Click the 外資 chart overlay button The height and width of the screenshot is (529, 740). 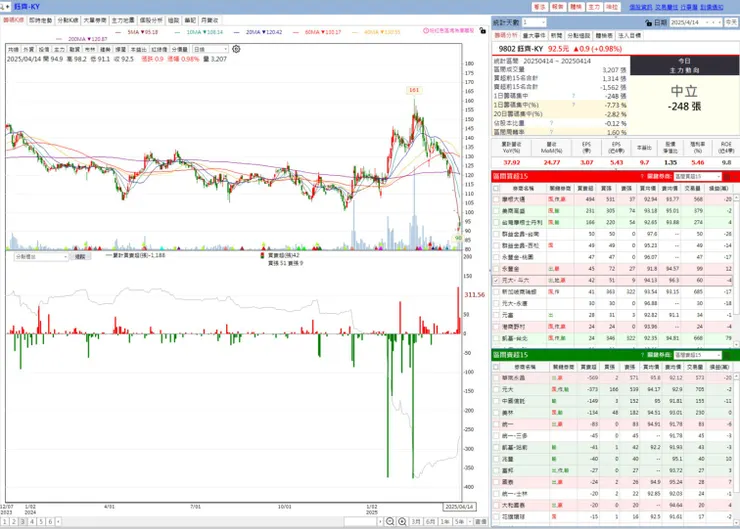pyautogui.click(x=29, y=49)
